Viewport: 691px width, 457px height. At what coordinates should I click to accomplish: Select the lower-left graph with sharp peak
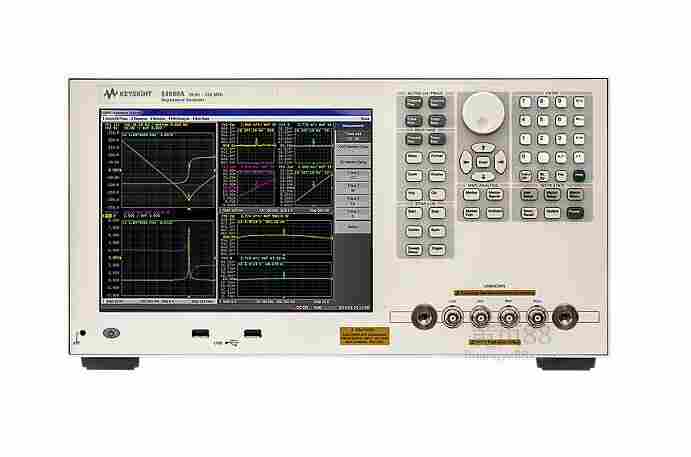[158, 255]
